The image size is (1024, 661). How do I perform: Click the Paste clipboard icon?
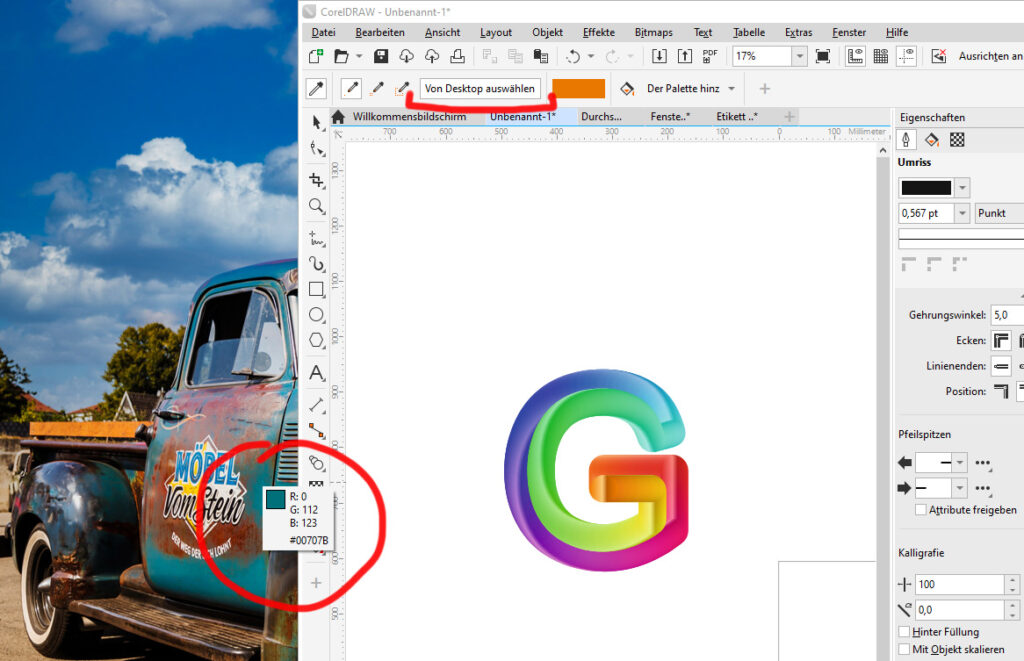pyautogui.click(x=541, y=56)
